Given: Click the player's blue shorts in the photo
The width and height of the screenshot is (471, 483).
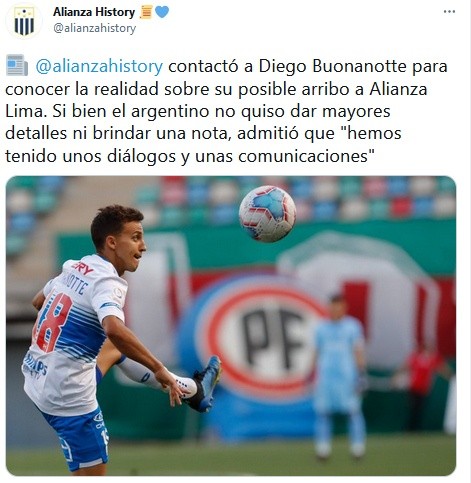Looking at the screenshot, I should tap(79, 439).
